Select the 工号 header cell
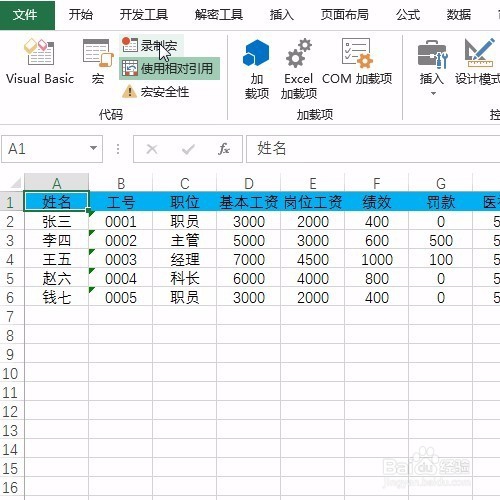This screenshot has width=500, height=500. tap(121, 202)
